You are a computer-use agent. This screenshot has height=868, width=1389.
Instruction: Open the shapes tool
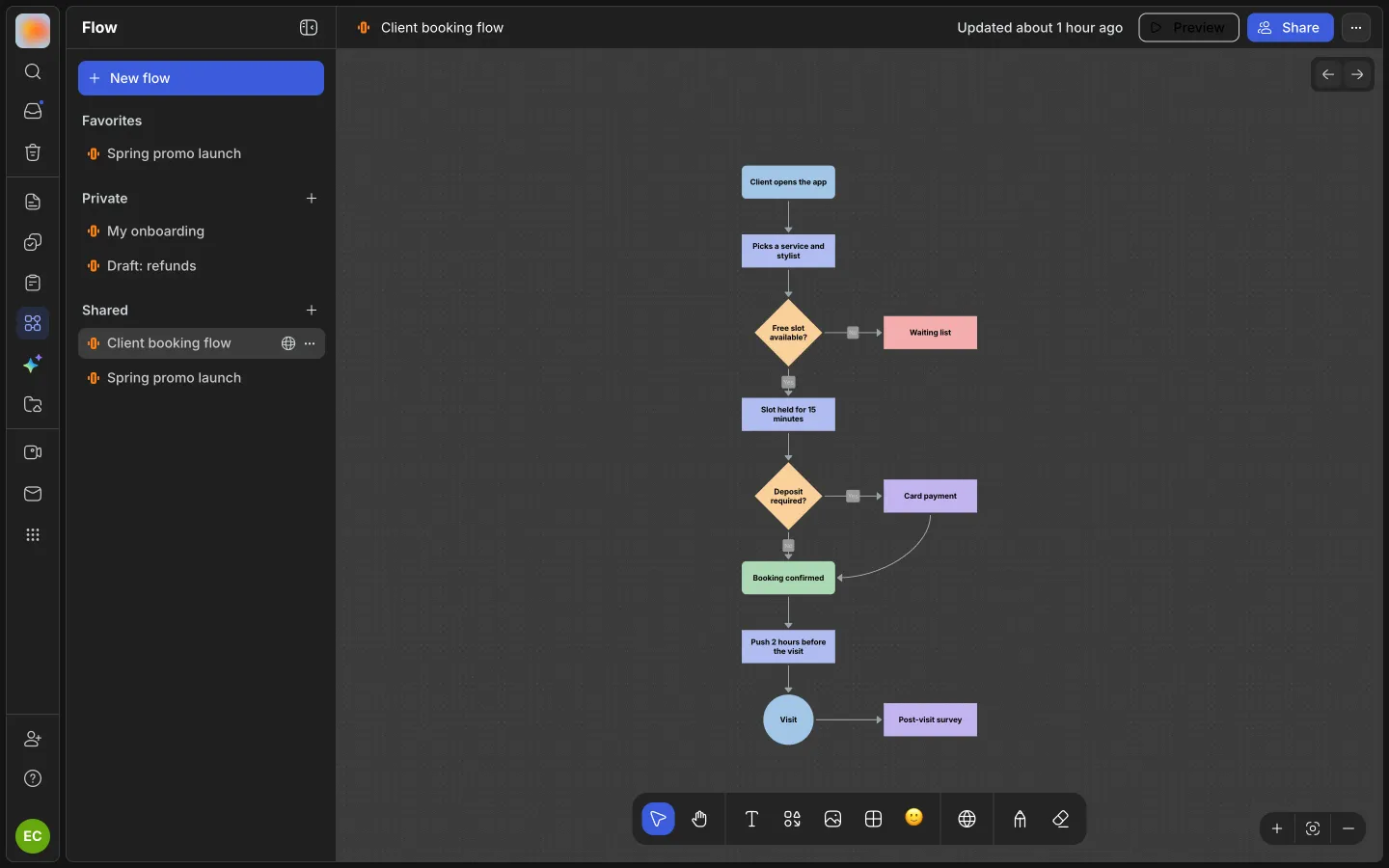[792, 819]
